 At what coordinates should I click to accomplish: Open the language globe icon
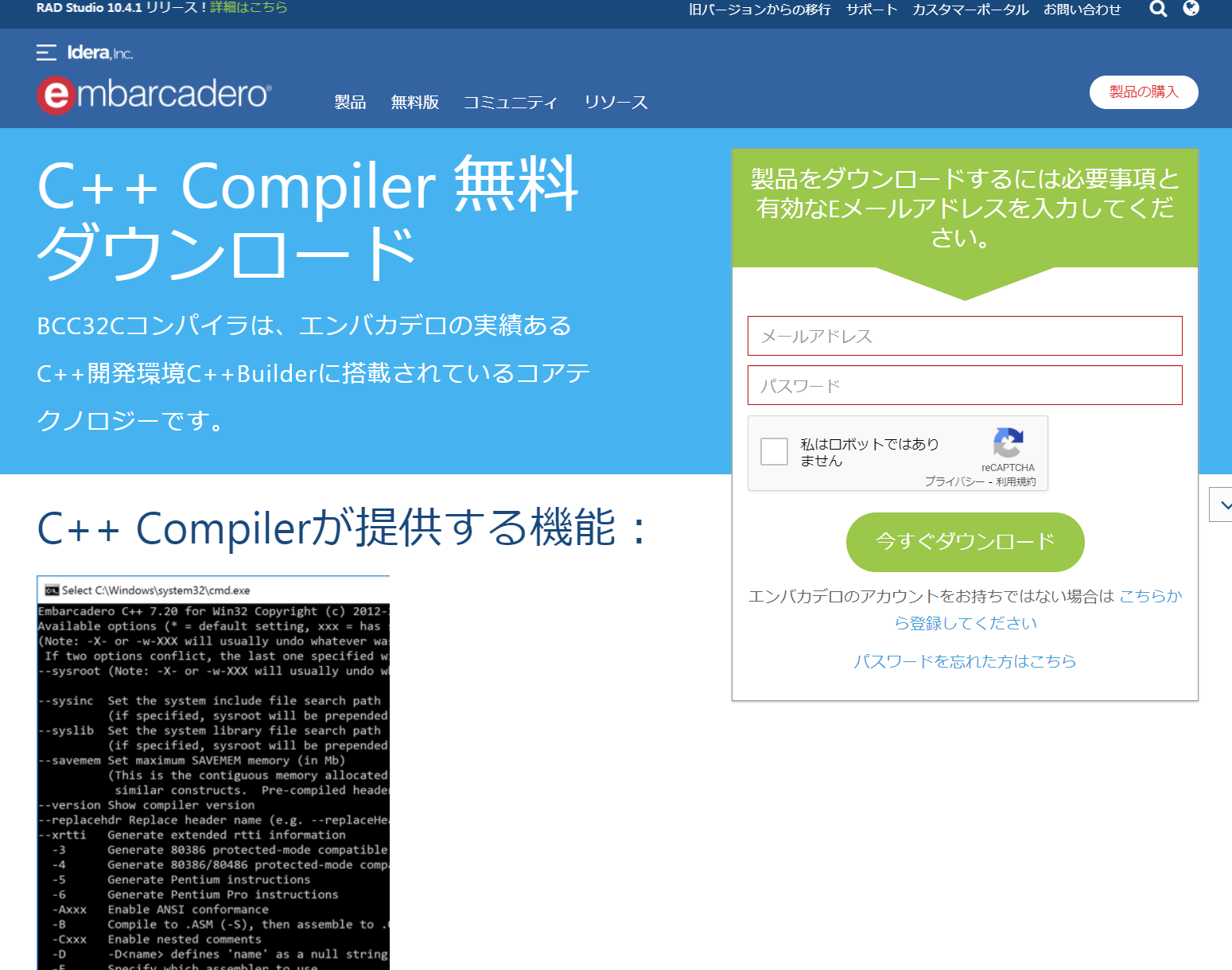pyautogui.click(x=1191, y=9)
